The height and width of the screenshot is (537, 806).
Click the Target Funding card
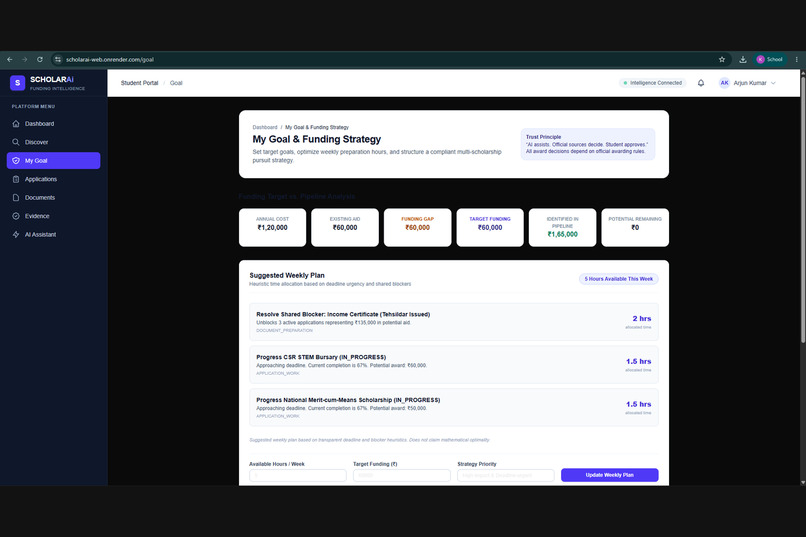[x=490, y=228]
